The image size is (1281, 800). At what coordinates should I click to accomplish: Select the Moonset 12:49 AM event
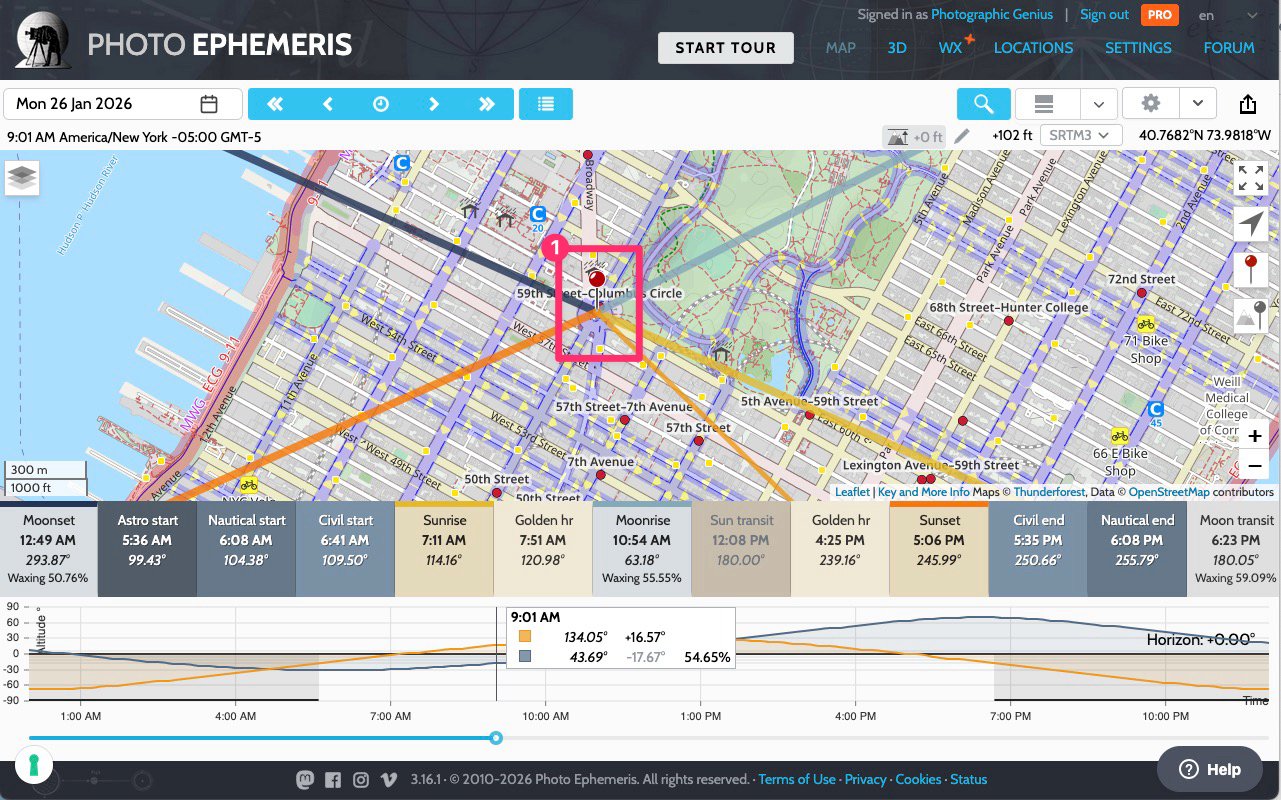(48, 549)
